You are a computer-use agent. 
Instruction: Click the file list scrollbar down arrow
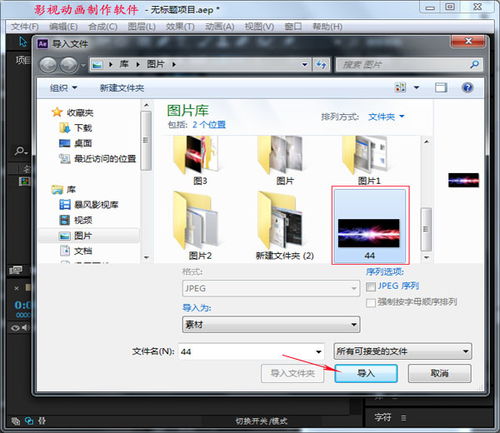[x=426, y=257]
